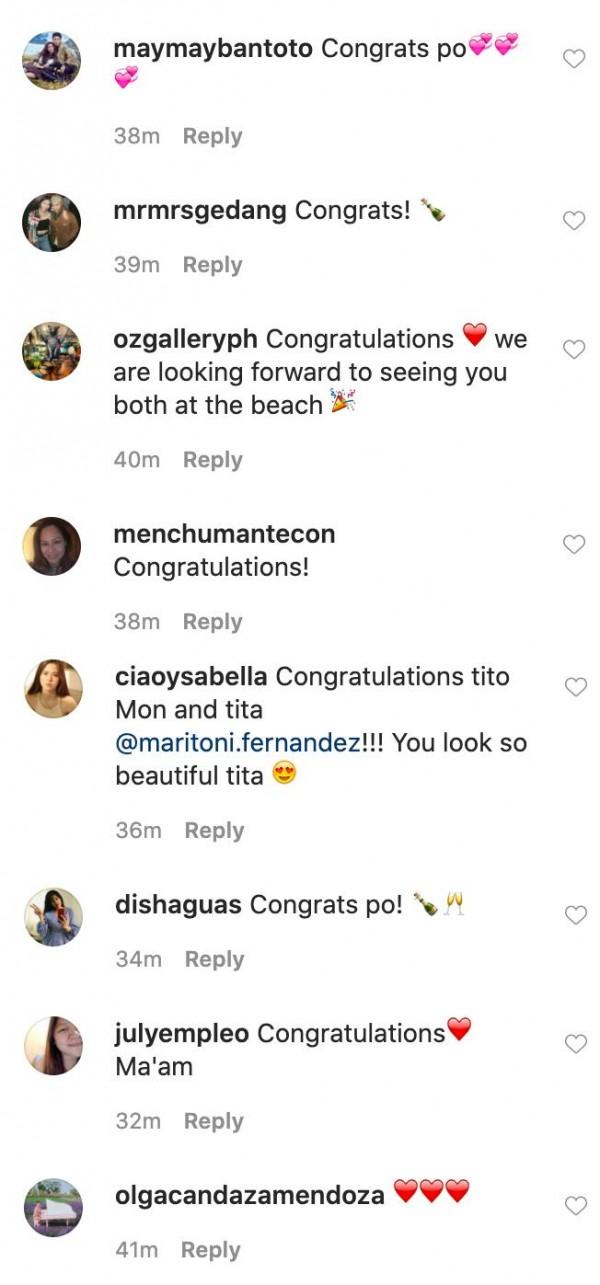
Task: Like olgacandazamendoza's hearts comment
Action: pyautogui.click(x=575, y=1206)
